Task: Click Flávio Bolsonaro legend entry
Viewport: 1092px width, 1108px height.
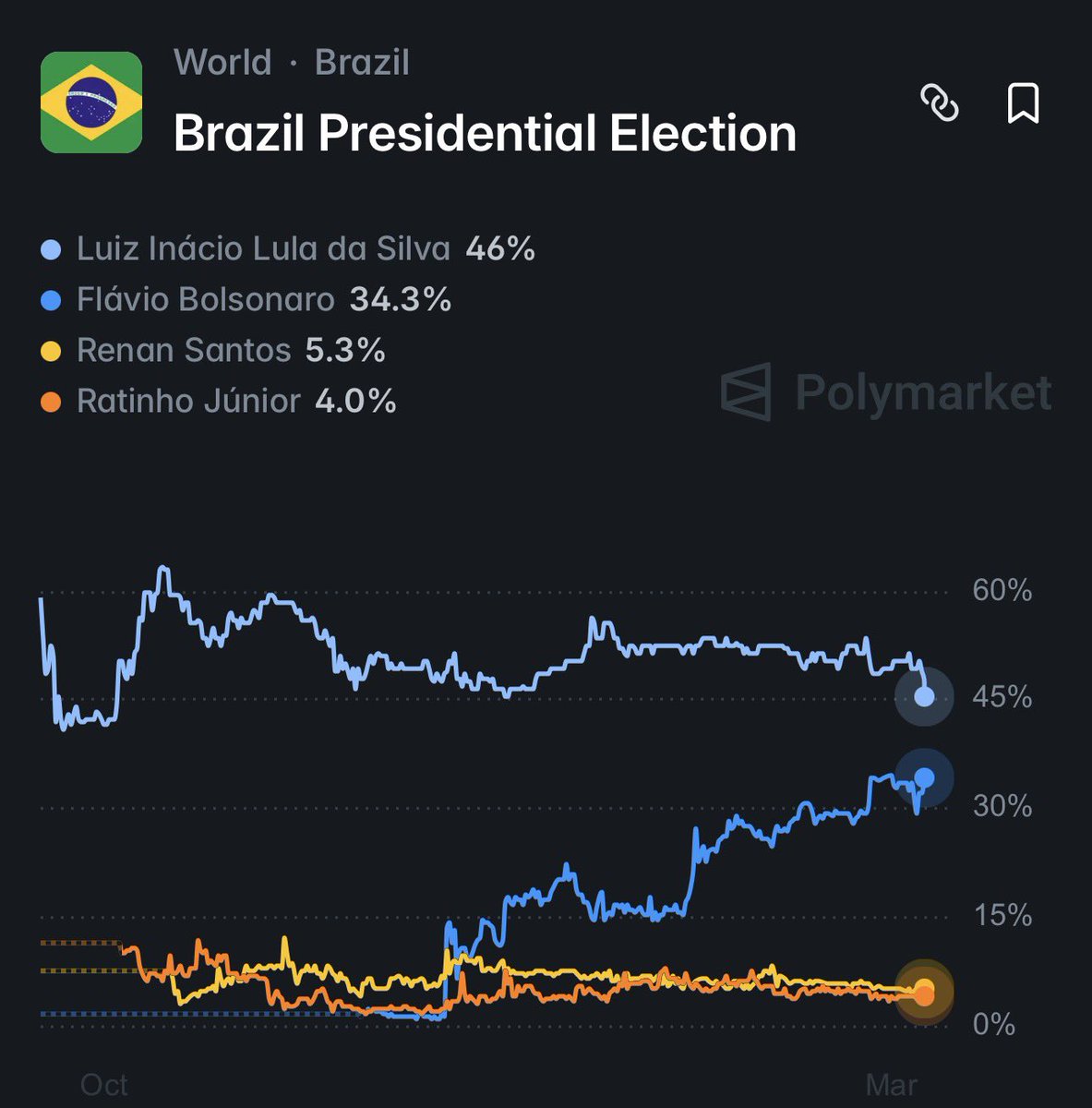Action: [246, 300]
